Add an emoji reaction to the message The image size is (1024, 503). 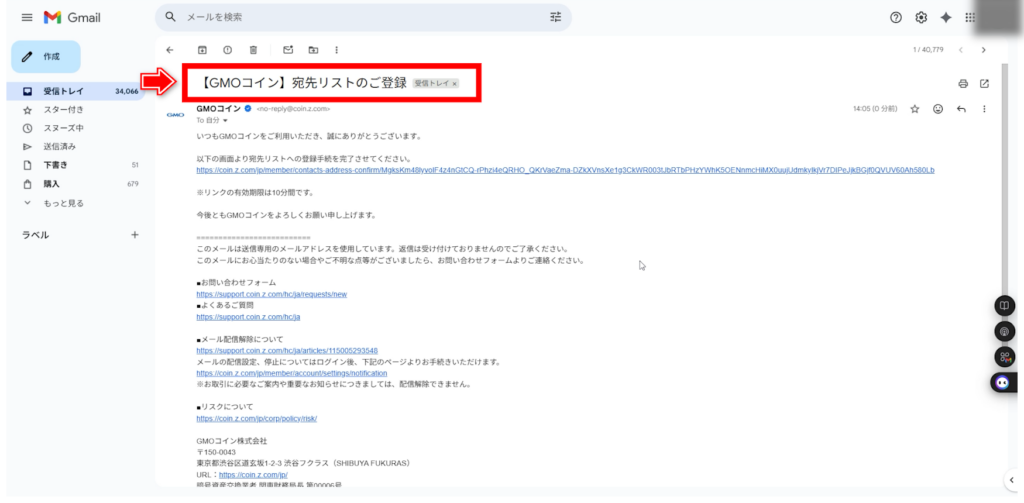937,109
